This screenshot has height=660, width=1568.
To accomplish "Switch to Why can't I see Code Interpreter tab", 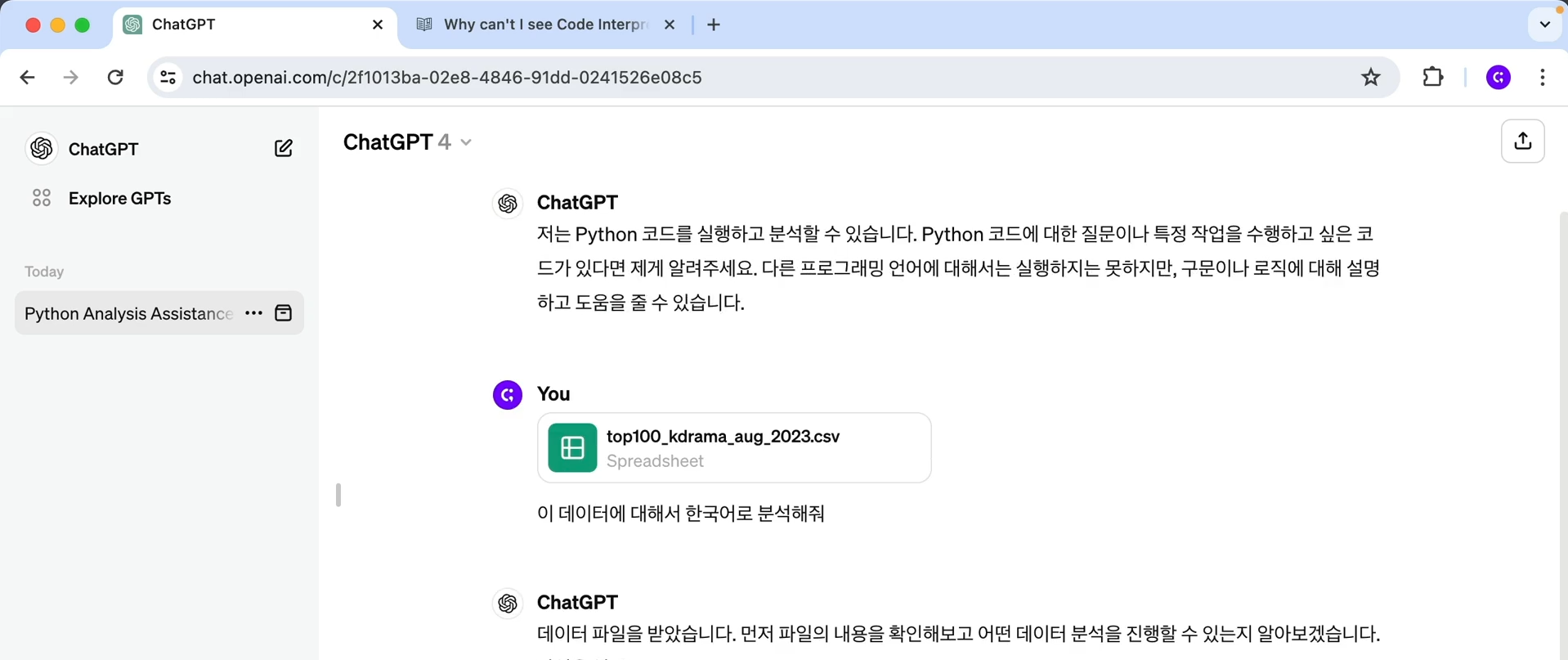I will click(545, 25).
